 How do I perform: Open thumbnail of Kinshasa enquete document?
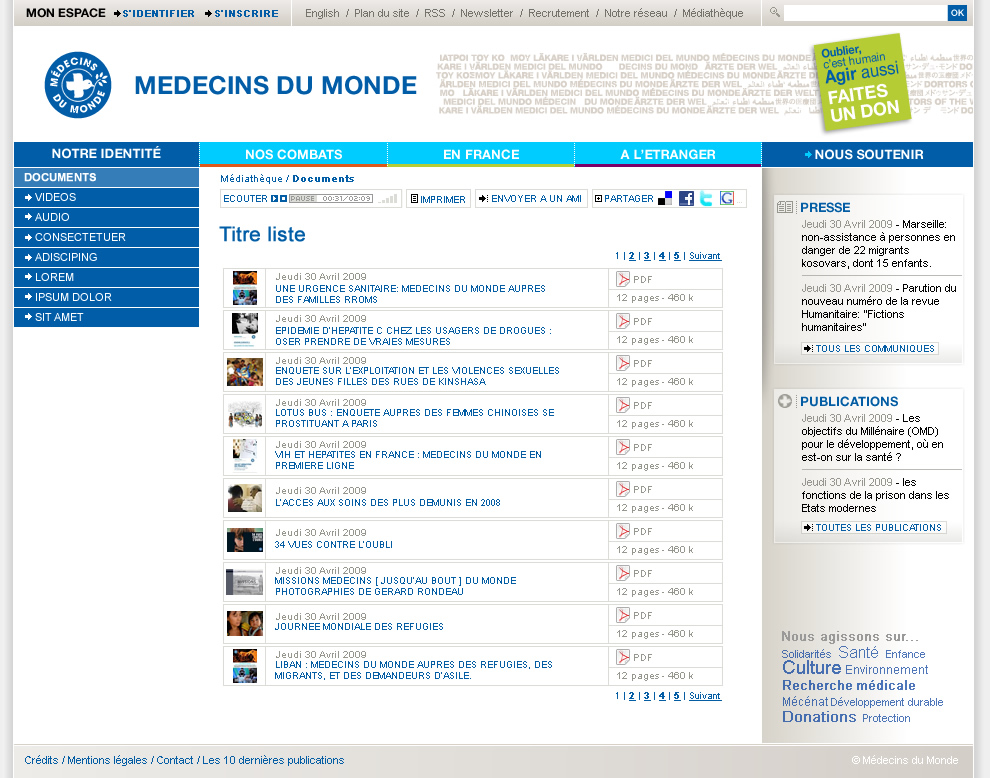coord(245,372)
